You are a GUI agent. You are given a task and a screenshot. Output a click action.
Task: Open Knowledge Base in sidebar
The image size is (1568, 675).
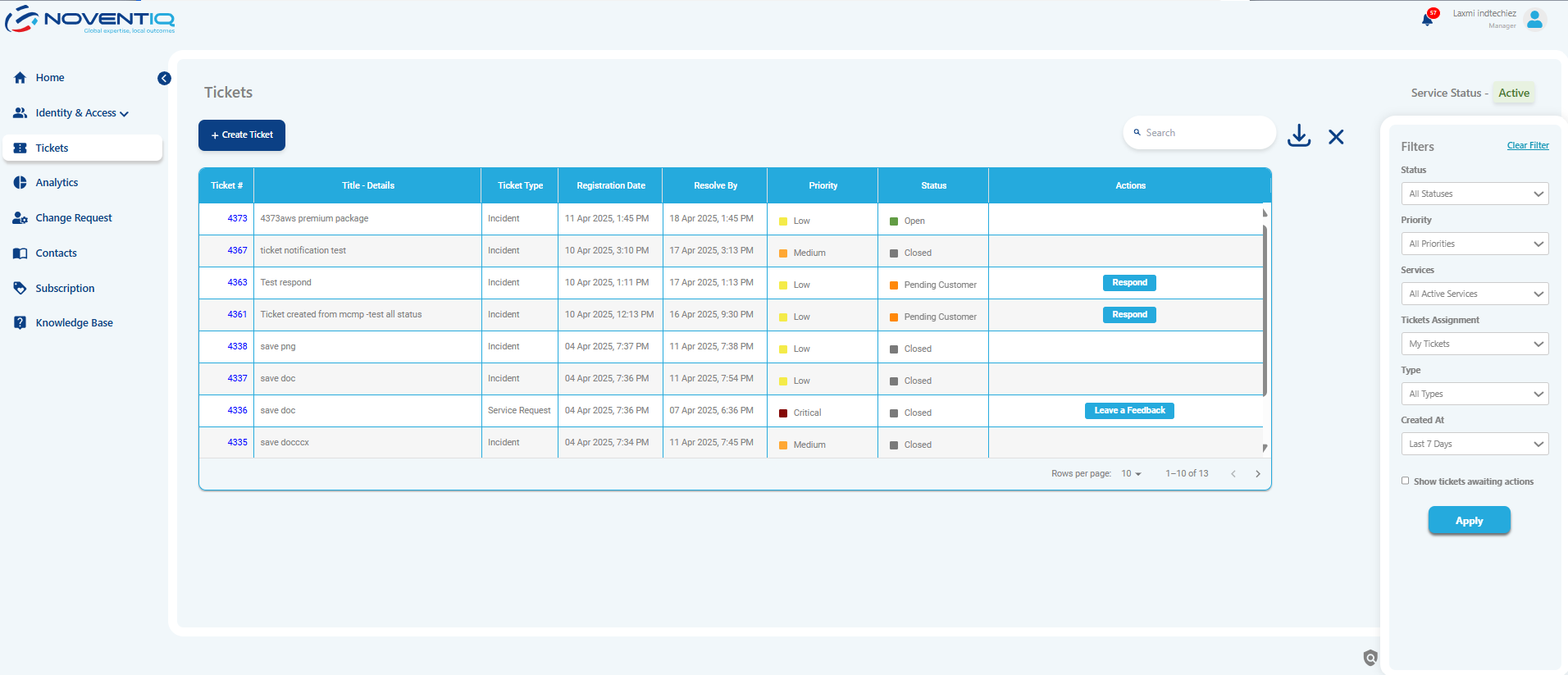(74, 323)
